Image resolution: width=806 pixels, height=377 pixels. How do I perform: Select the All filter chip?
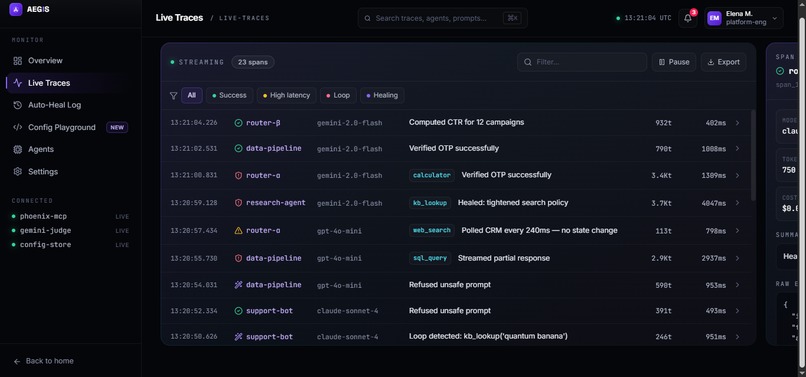tap(192, 95)
